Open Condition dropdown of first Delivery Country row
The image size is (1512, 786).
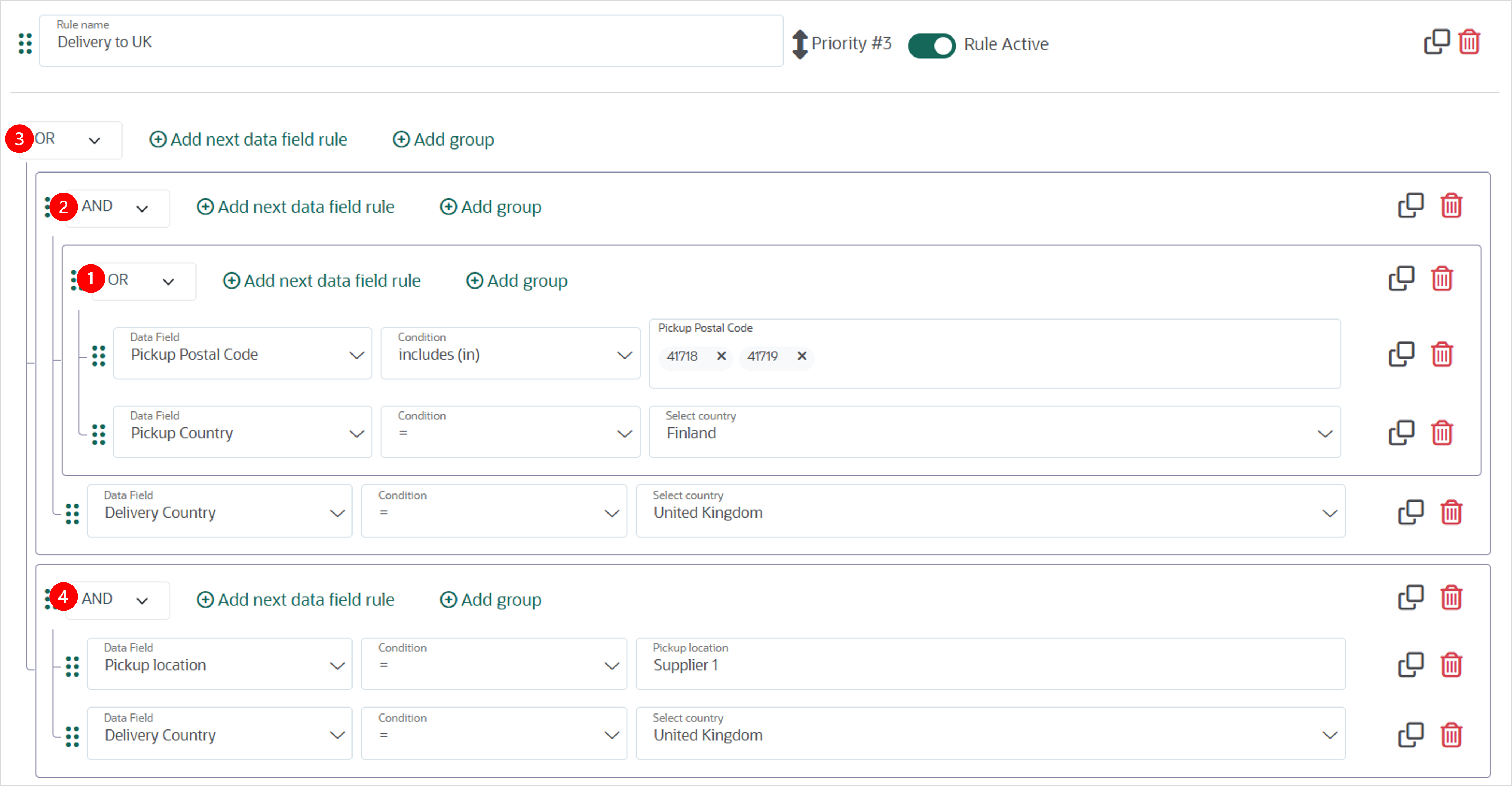point(494,511)
